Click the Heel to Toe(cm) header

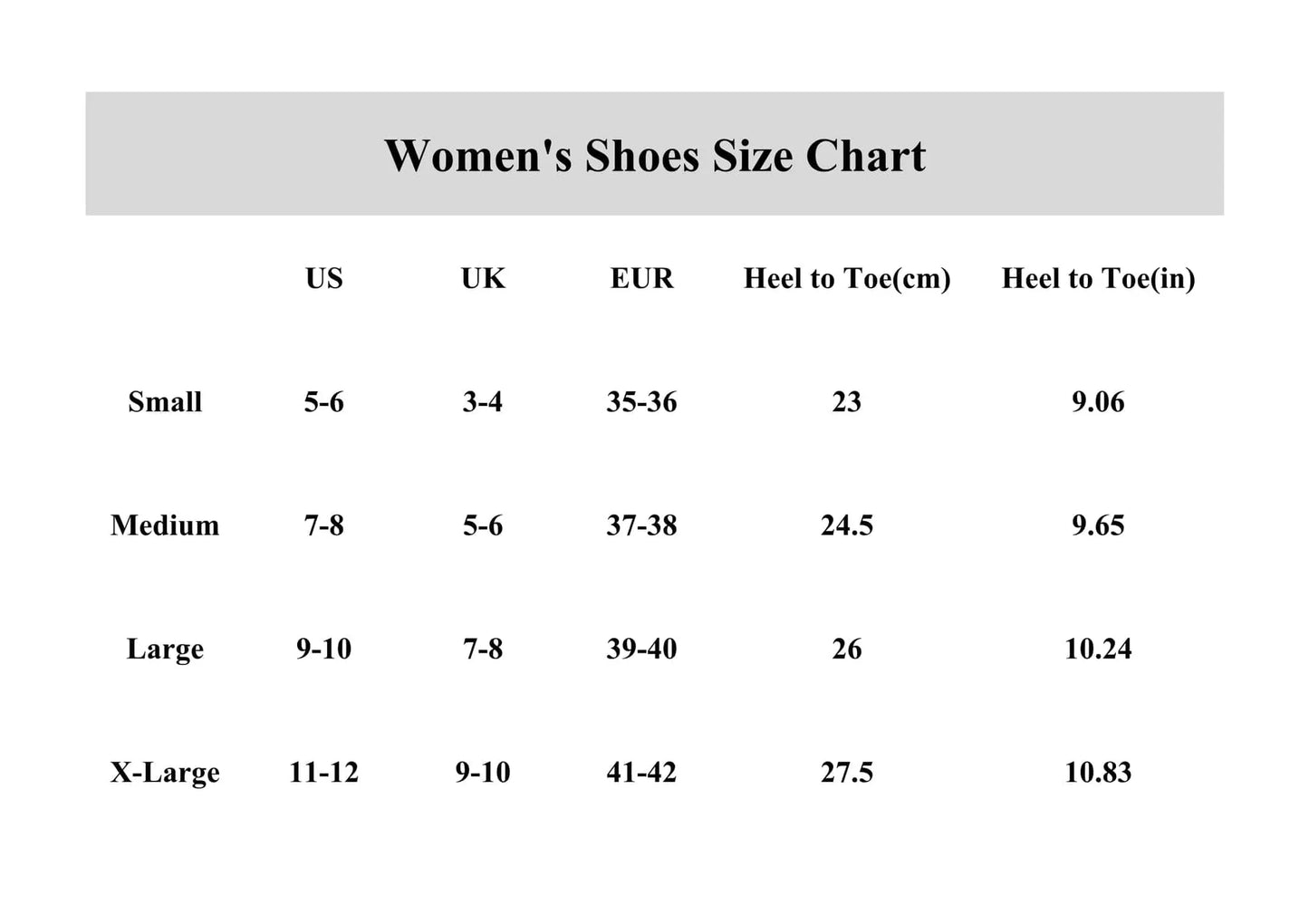846,278
